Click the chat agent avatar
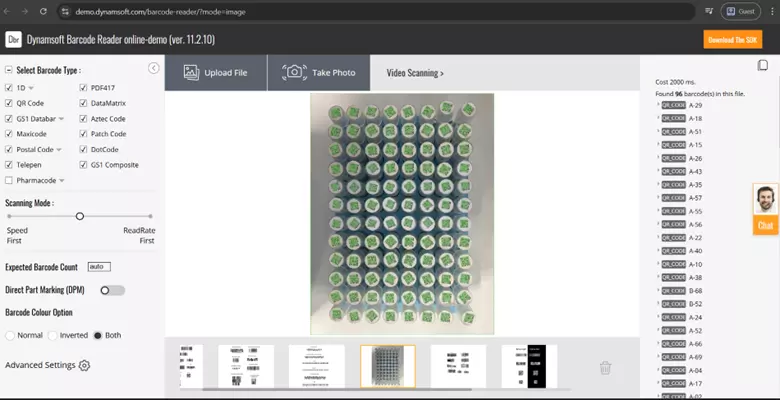 (x=766, y=200)
